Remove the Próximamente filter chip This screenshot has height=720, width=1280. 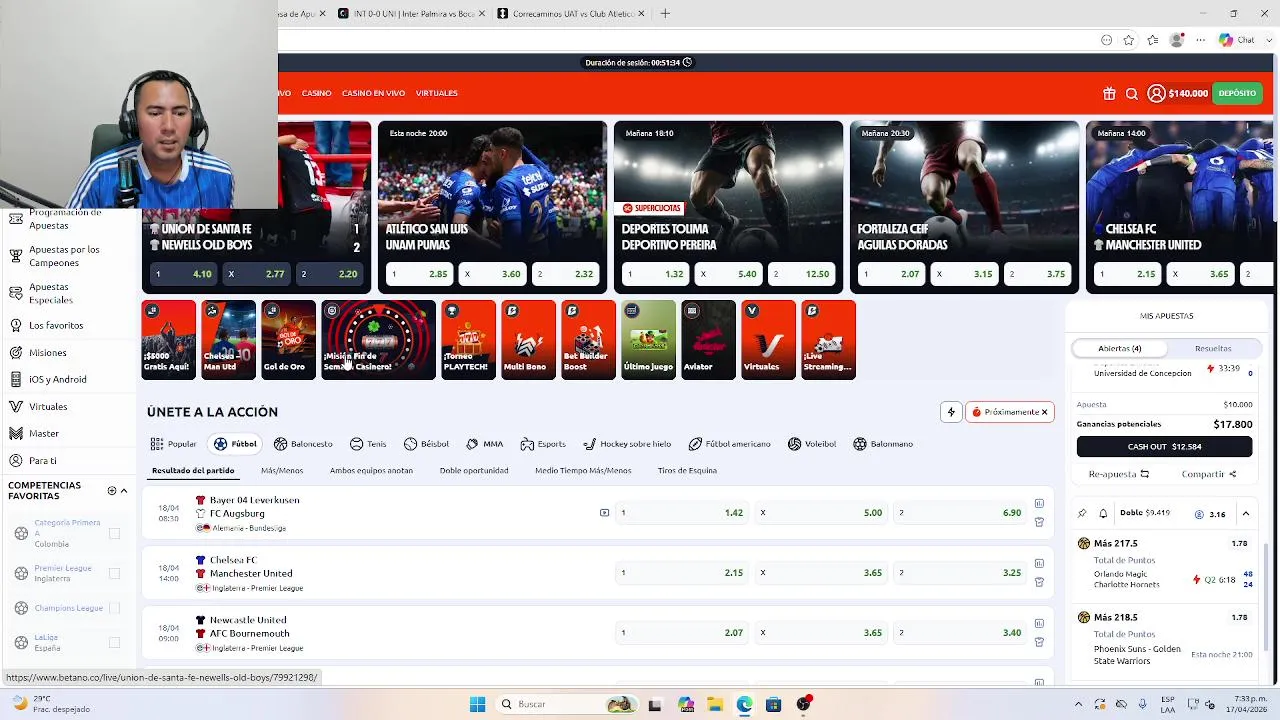(1044, 412)
